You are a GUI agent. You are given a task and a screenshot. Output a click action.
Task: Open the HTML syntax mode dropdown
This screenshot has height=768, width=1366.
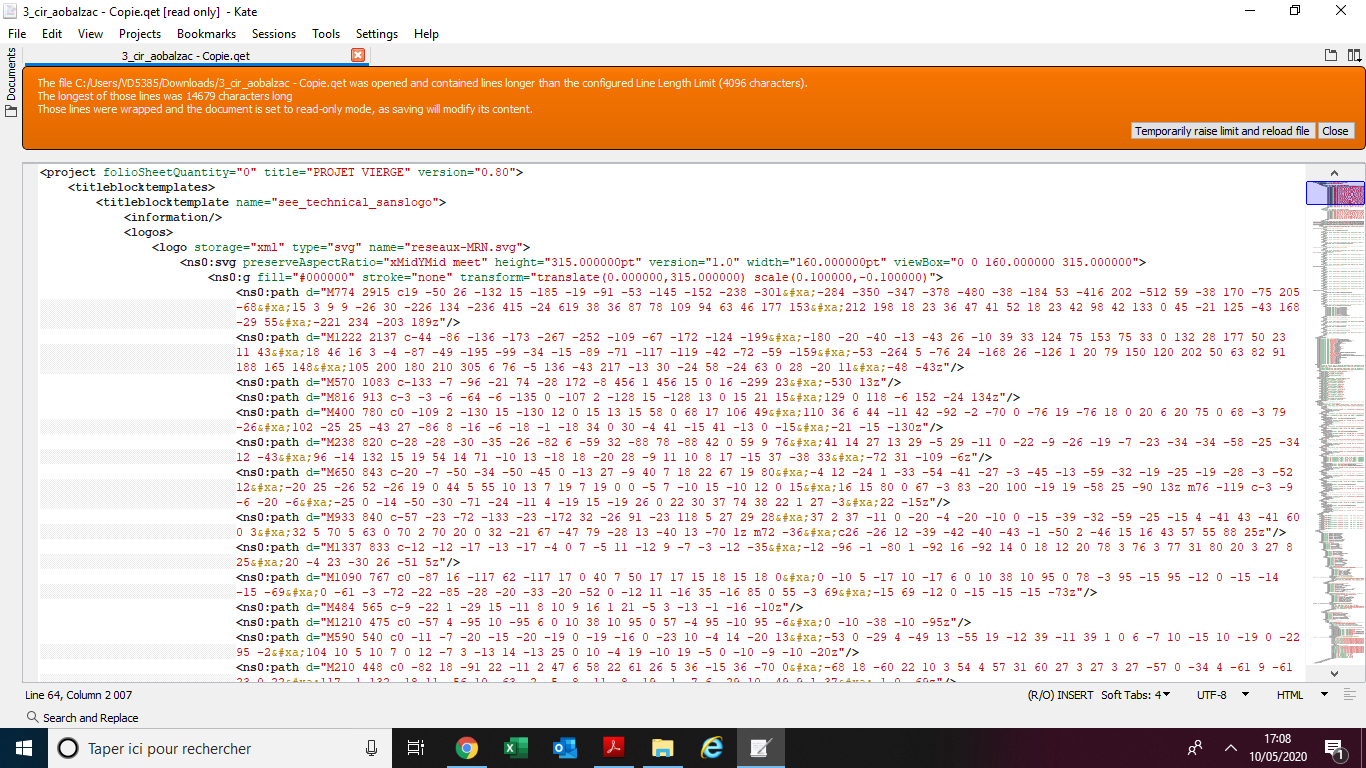(1301, 695)
